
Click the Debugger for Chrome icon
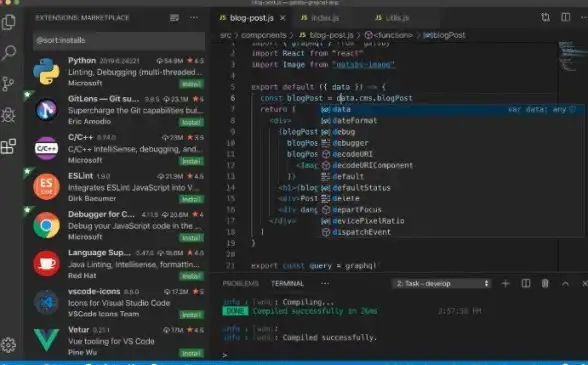46,225
